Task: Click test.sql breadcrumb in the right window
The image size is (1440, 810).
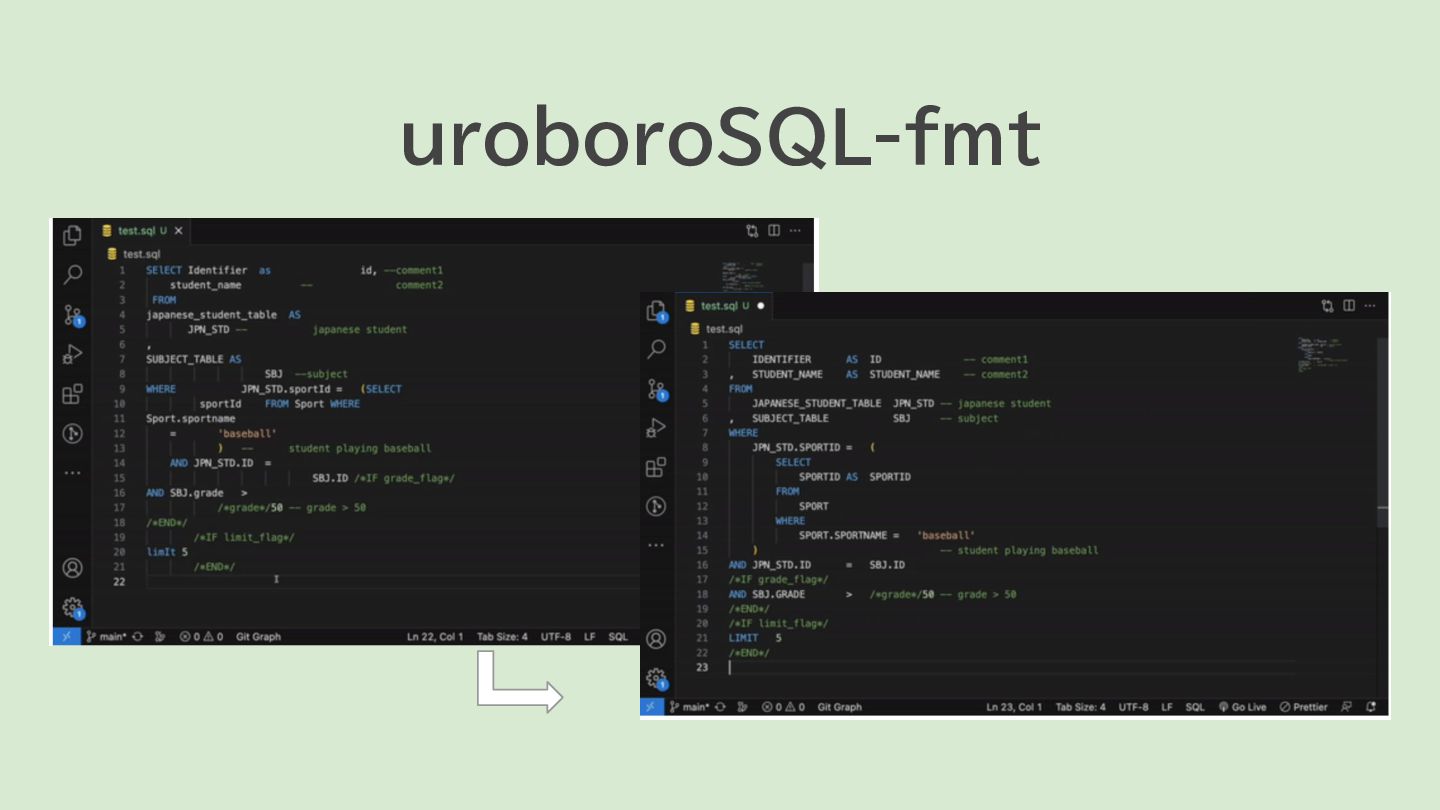Action: (x=716, y=329)
